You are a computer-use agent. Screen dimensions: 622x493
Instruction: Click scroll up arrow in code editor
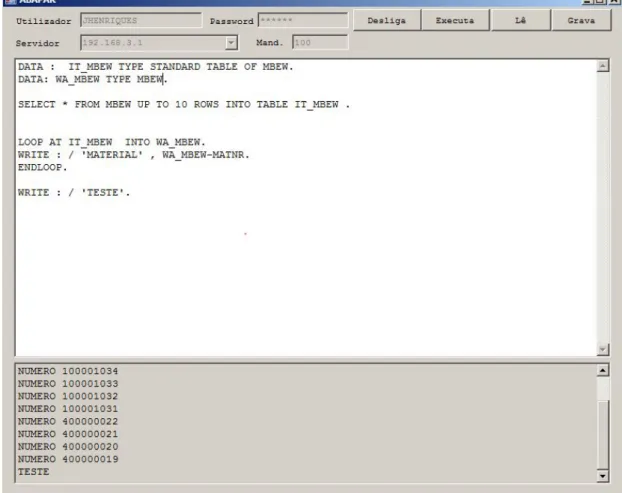click(x=603, y=66)
